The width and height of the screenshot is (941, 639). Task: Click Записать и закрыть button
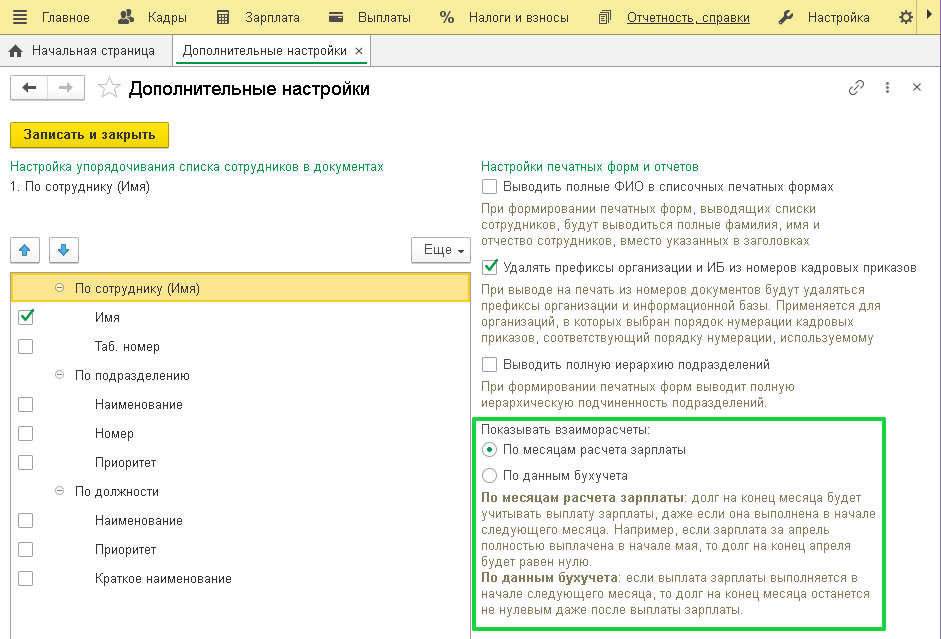(x=89, y=135)
